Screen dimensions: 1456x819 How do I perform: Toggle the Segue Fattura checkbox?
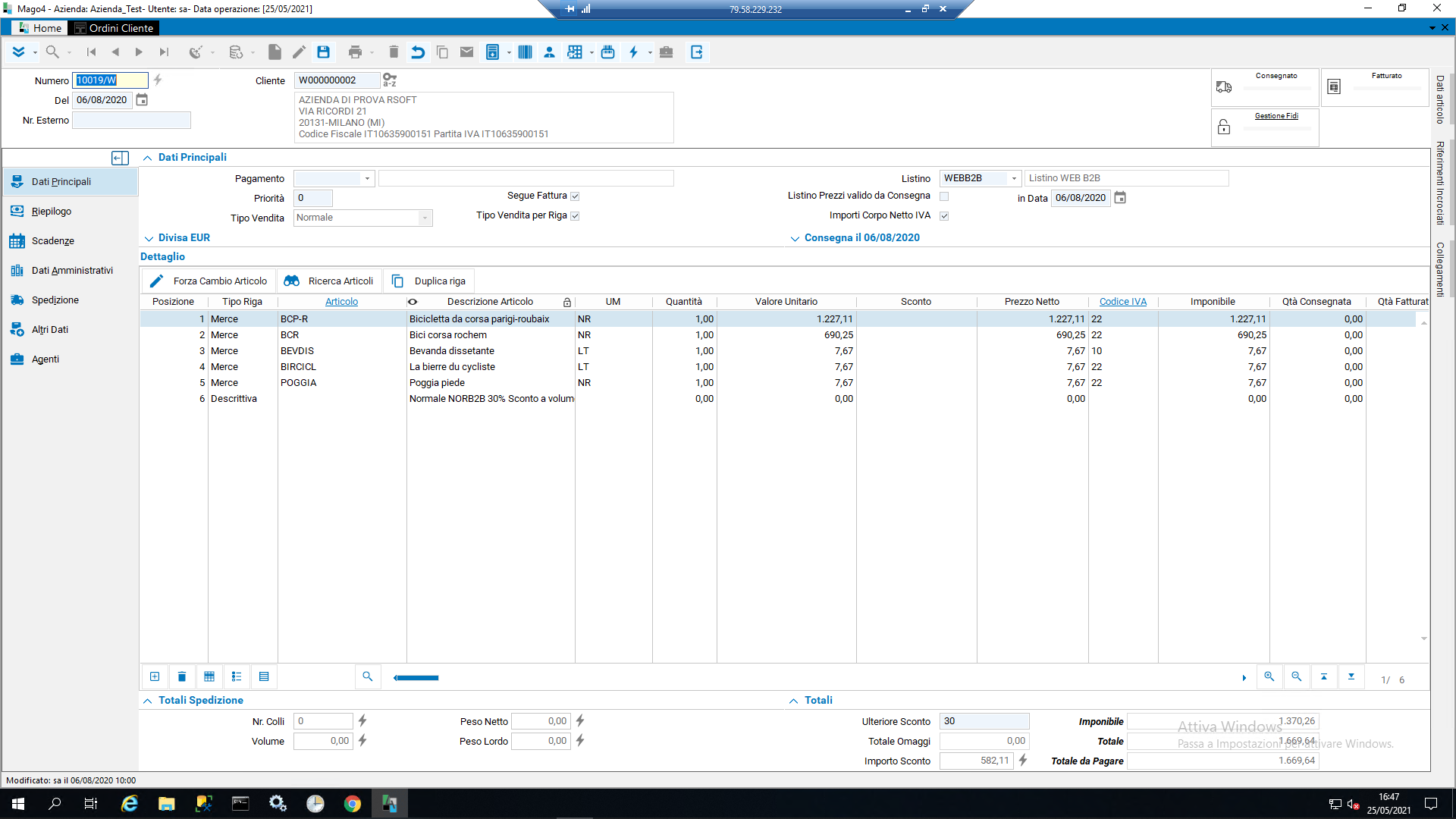575,196
